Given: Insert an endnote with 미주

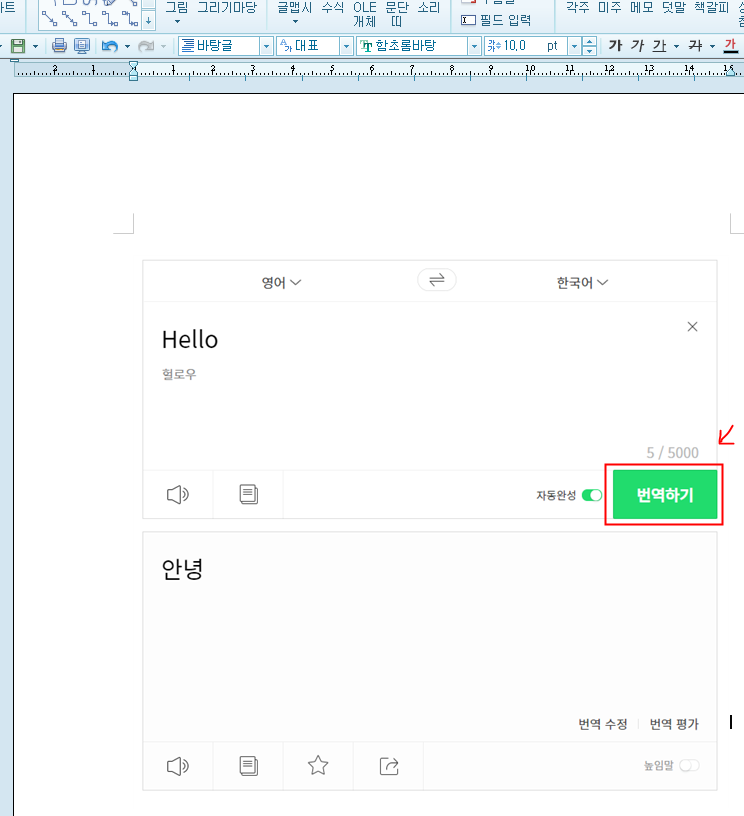Looking at the screenshot, I should (610, 8).
